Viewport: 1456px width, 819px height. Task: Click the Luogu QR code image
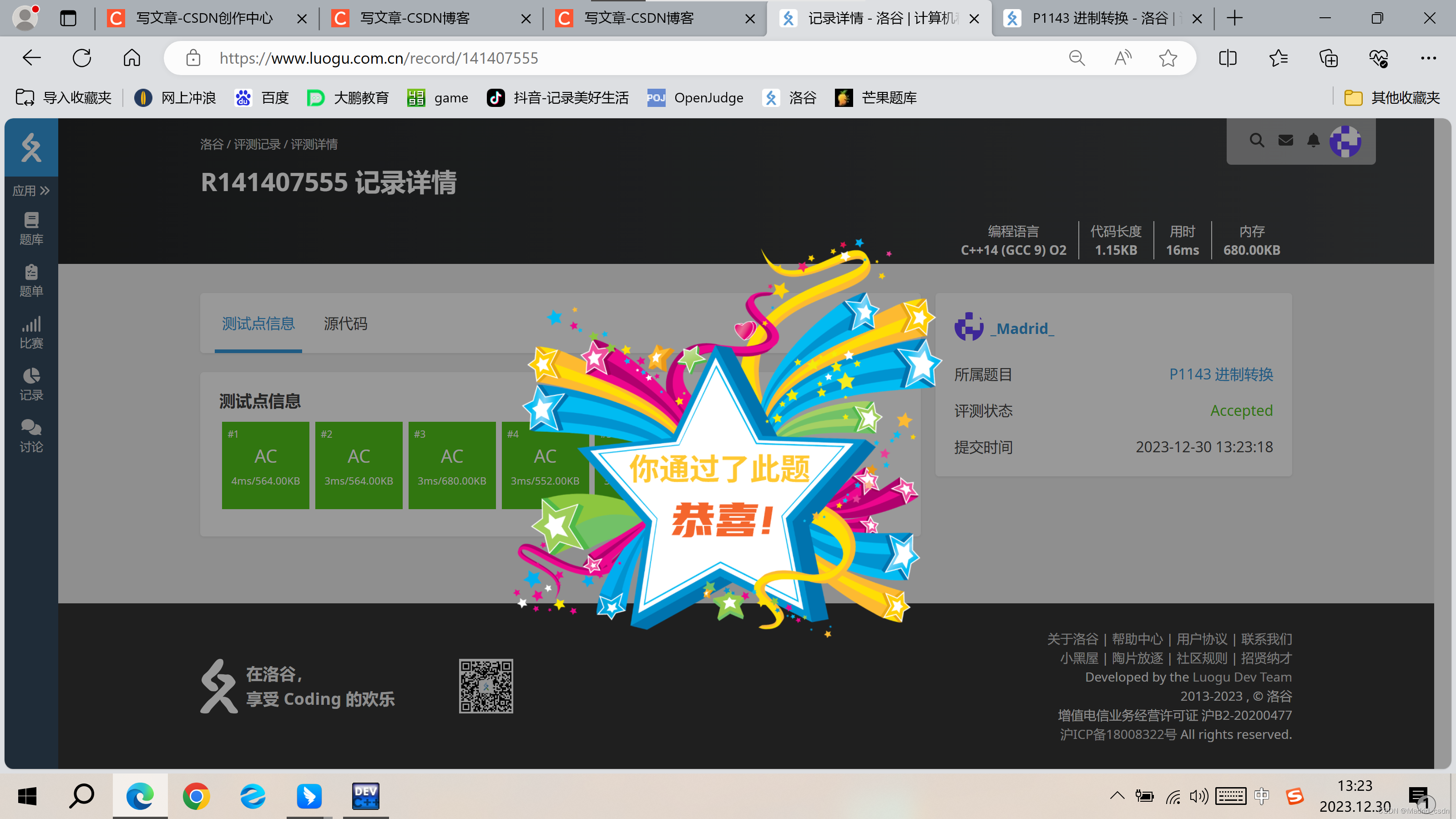[x=485, y=686]
